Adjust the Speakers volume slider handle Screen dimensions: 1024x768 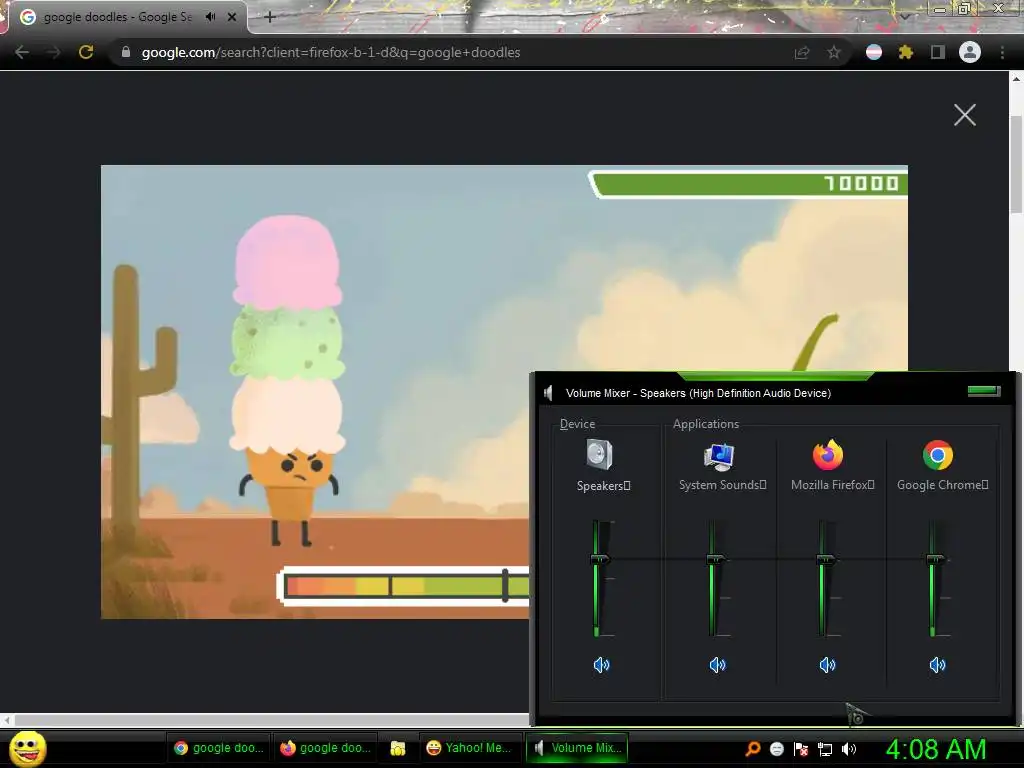600,559
